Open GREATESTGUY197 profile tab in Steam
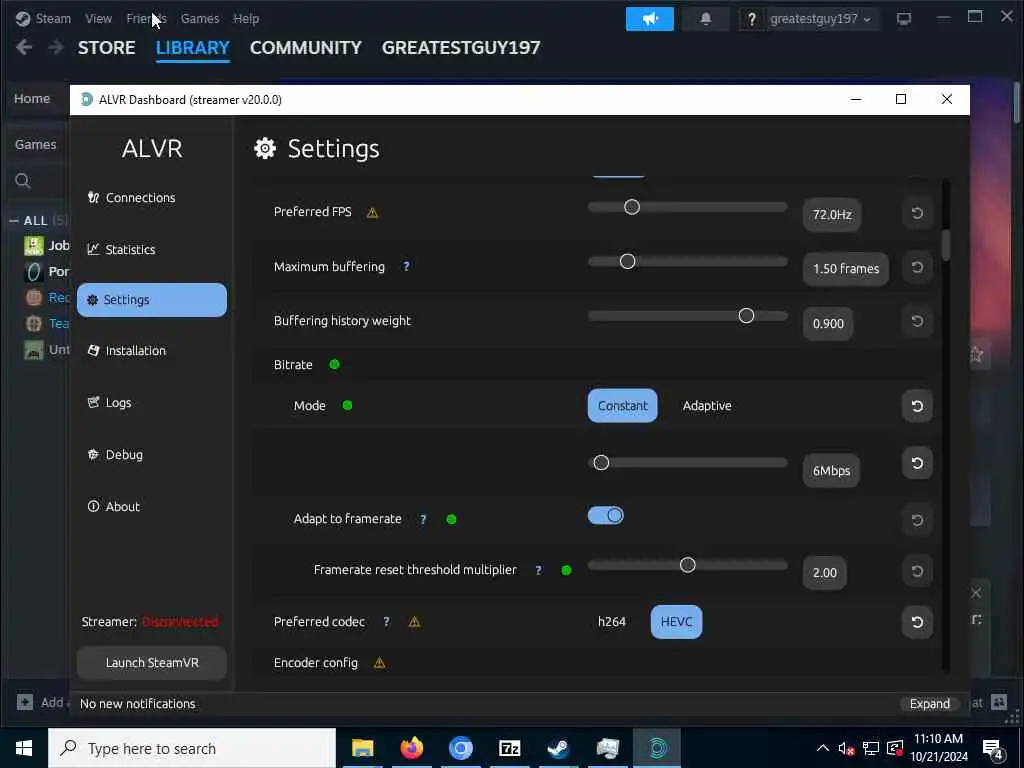Image resolution: width=1024 pixels, height=768 pixels. [x=461, y=48]
